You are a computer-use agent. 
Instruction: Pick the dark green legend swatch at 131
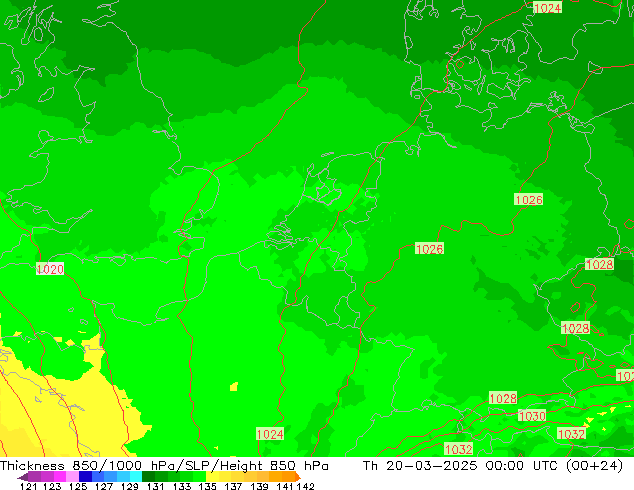click(146, 477)
